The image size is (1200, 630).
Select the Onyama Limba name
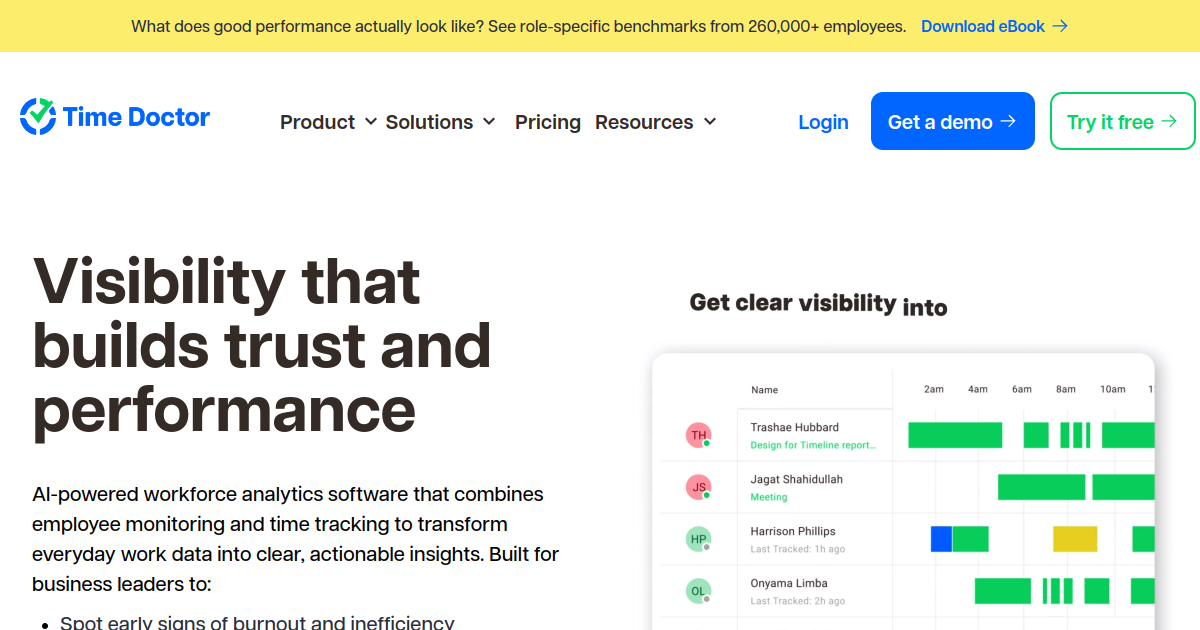789,583
